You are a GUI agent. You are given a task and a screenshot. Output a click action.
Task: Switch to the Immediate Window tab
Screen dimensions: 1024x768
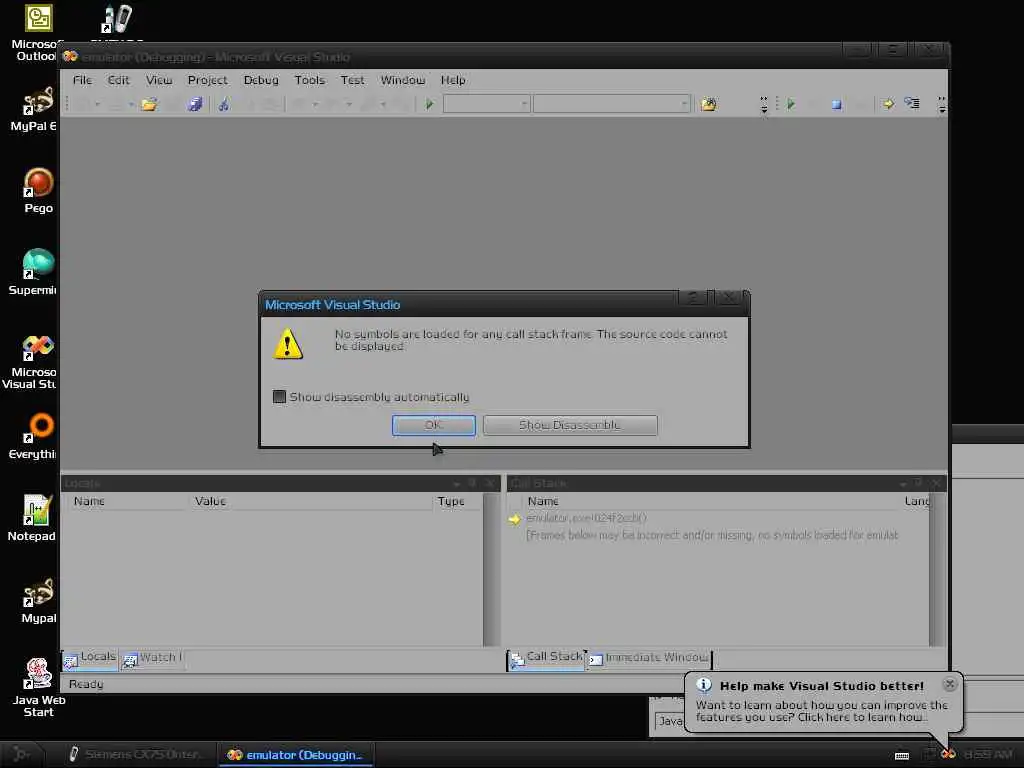[649, 658]
